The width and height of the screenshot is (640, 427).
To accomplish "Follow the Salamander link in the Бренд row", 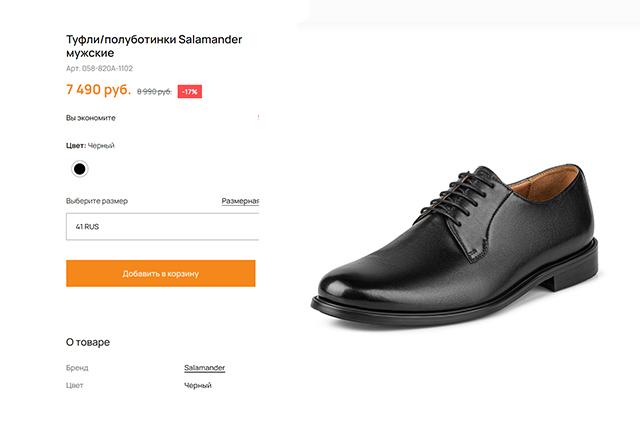I will click(x=204, y=368).
